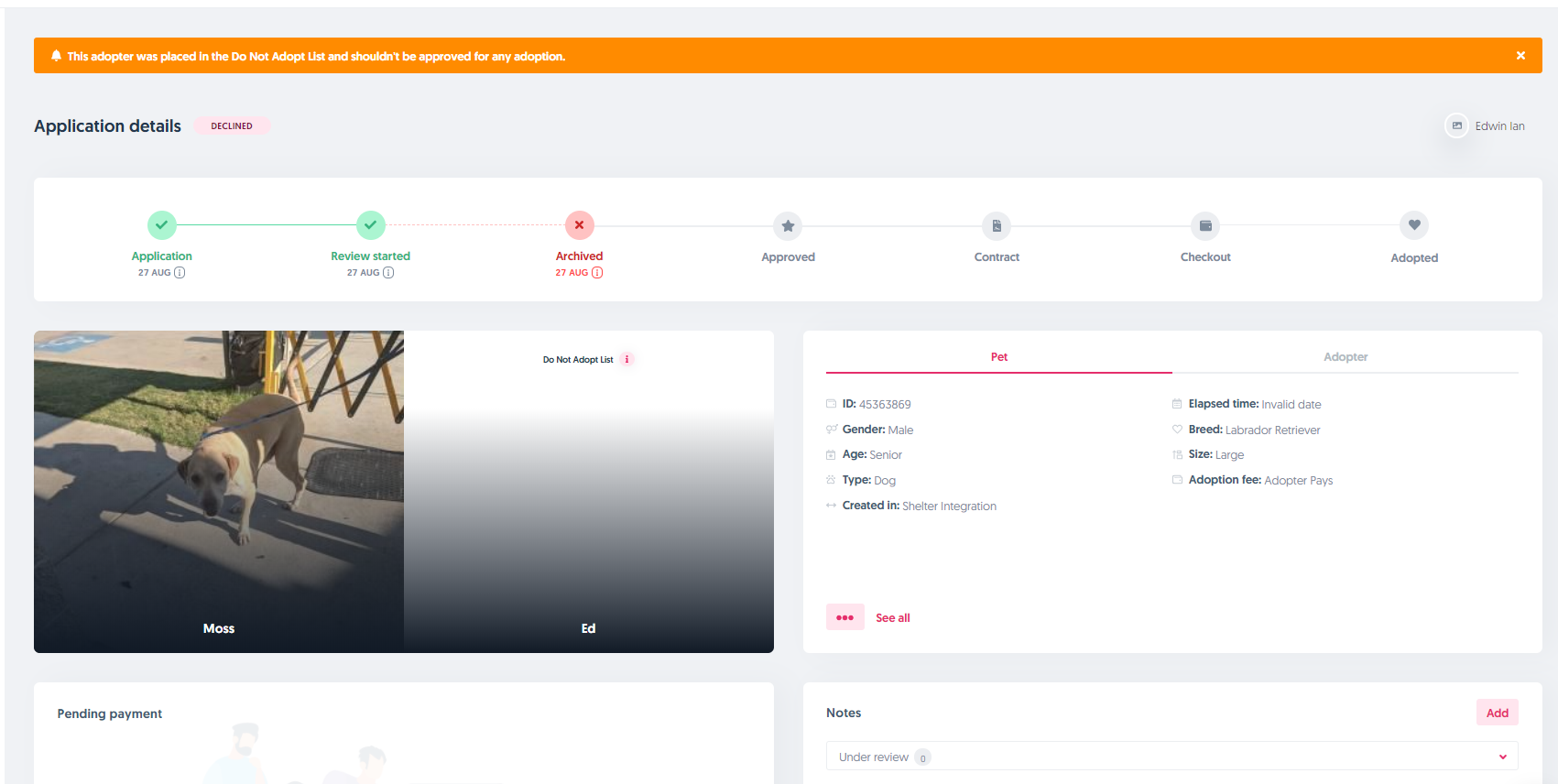Add a new note
Image resolution: width=1558 pixels, height=784 pixels.
pyautogui.click(x=1497, y=713)
